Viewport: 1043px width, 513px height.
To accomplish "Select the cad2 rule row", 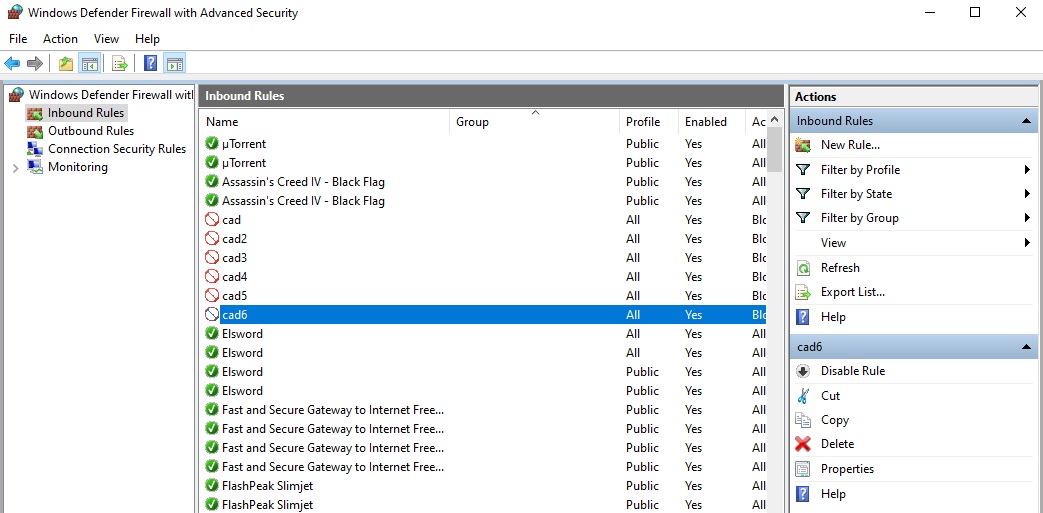I will coord(483,239).
